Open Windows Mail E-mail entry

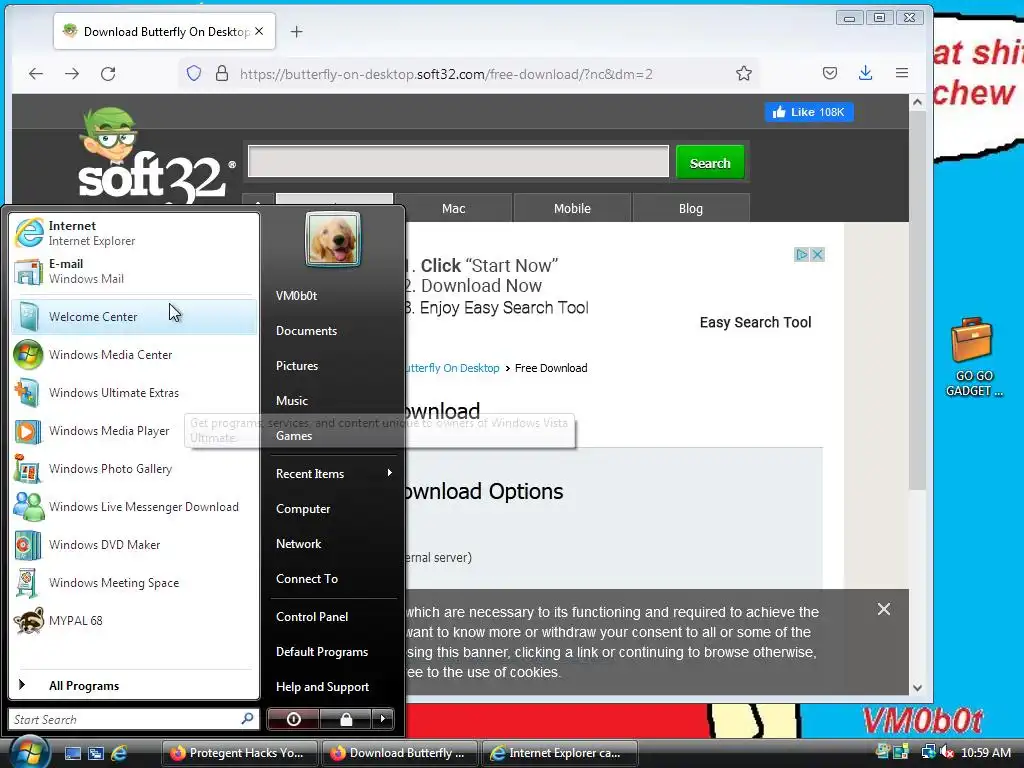pos(134,271)
